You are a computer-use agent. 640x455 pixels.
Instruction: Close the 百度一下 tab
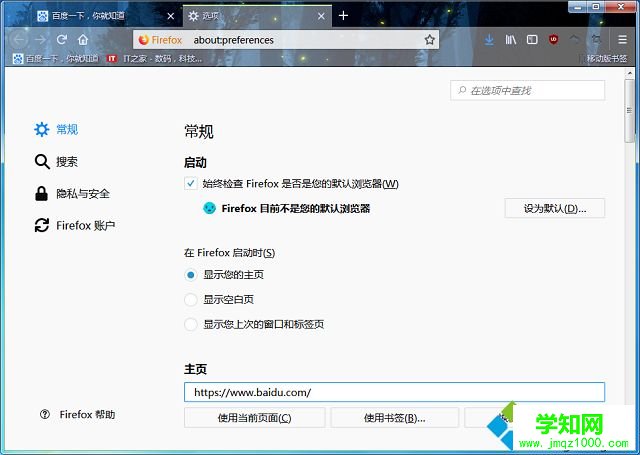tap(171, 16)
